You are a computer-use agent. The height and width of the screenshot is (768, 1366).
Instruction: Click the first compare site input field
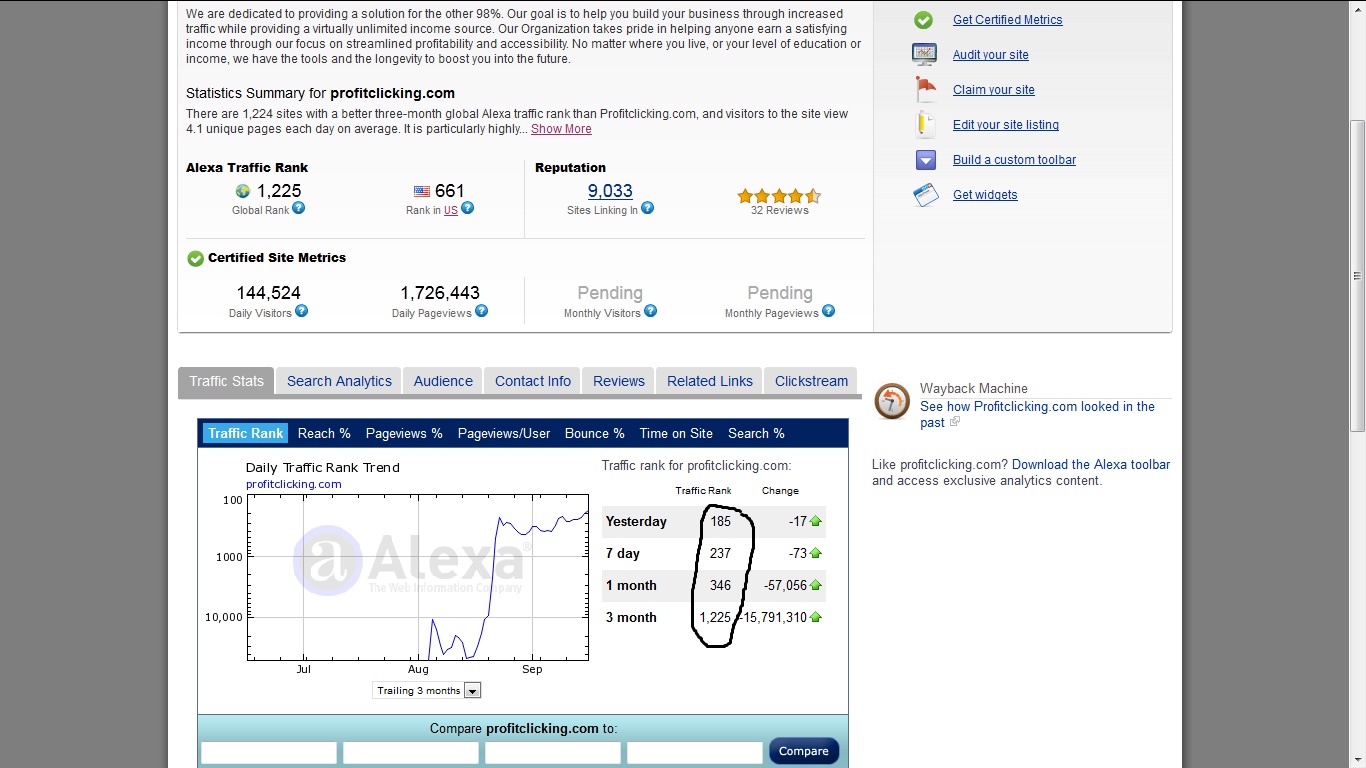pos(269,753)
